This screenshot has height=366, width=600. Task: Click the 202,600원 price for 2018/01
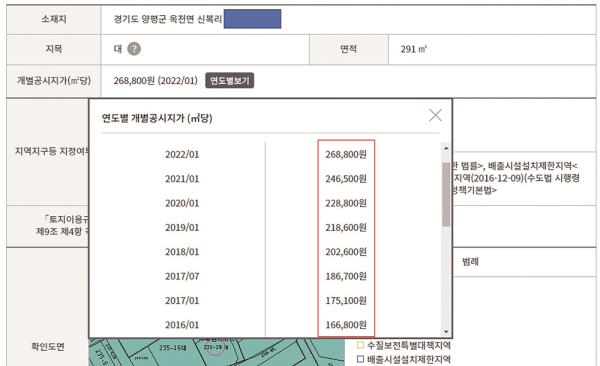tap(346, 252)
